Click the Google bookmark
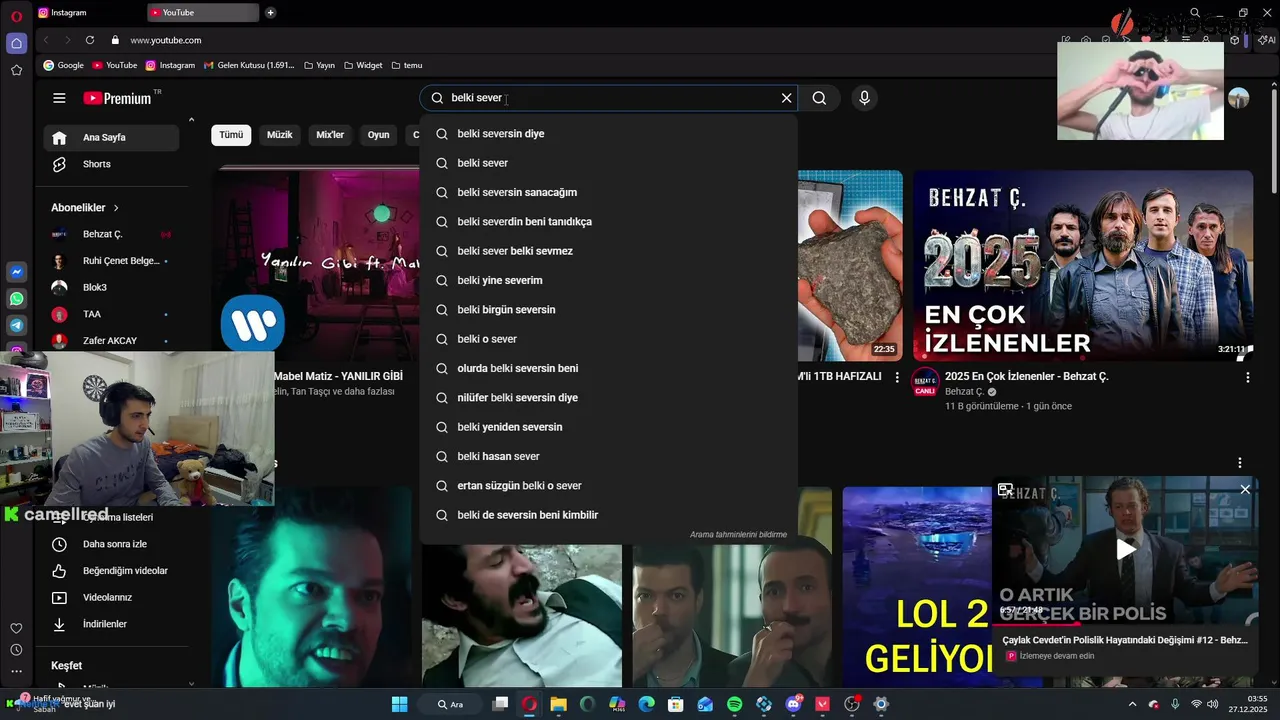The width and height of the screenshot is (1280, 720). pos(64,65)
